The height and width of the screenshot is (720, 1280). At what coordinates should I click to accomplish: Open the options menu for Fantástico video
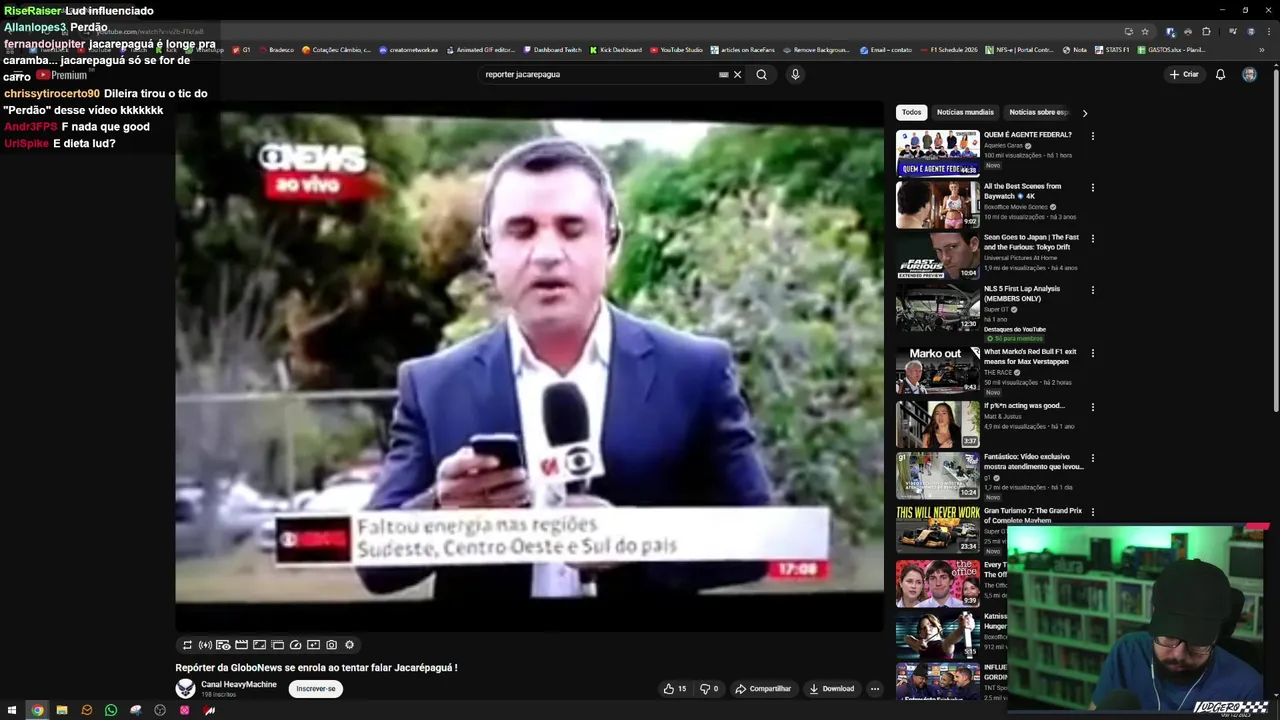click(x=1092, y=458)
